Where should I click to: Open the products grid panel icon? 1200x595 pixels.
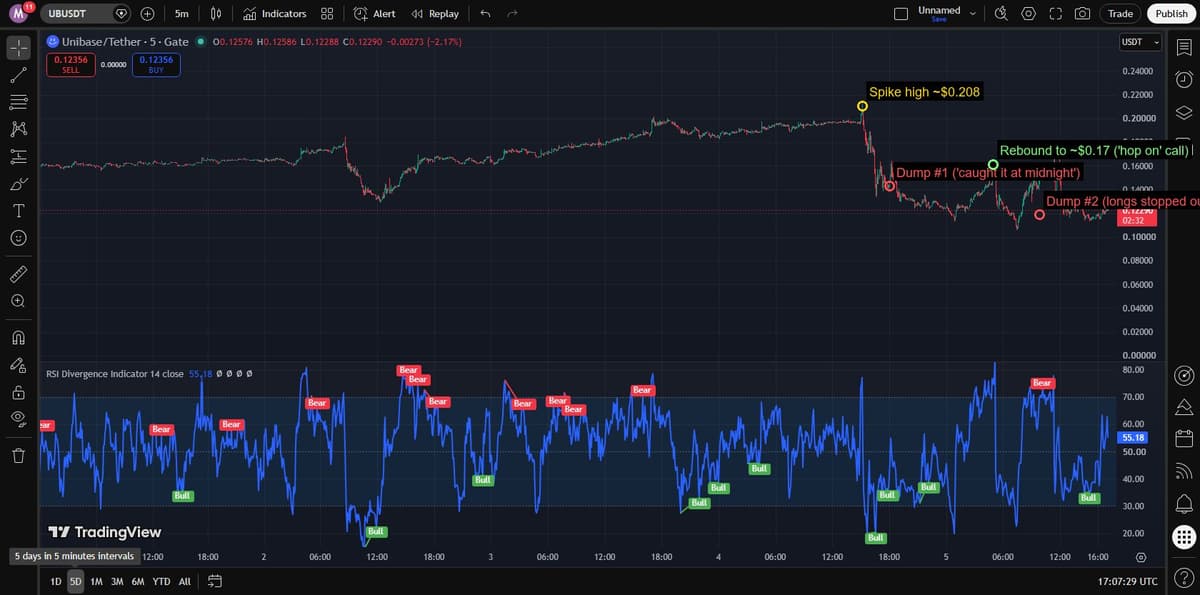[x=1183, y=536]
